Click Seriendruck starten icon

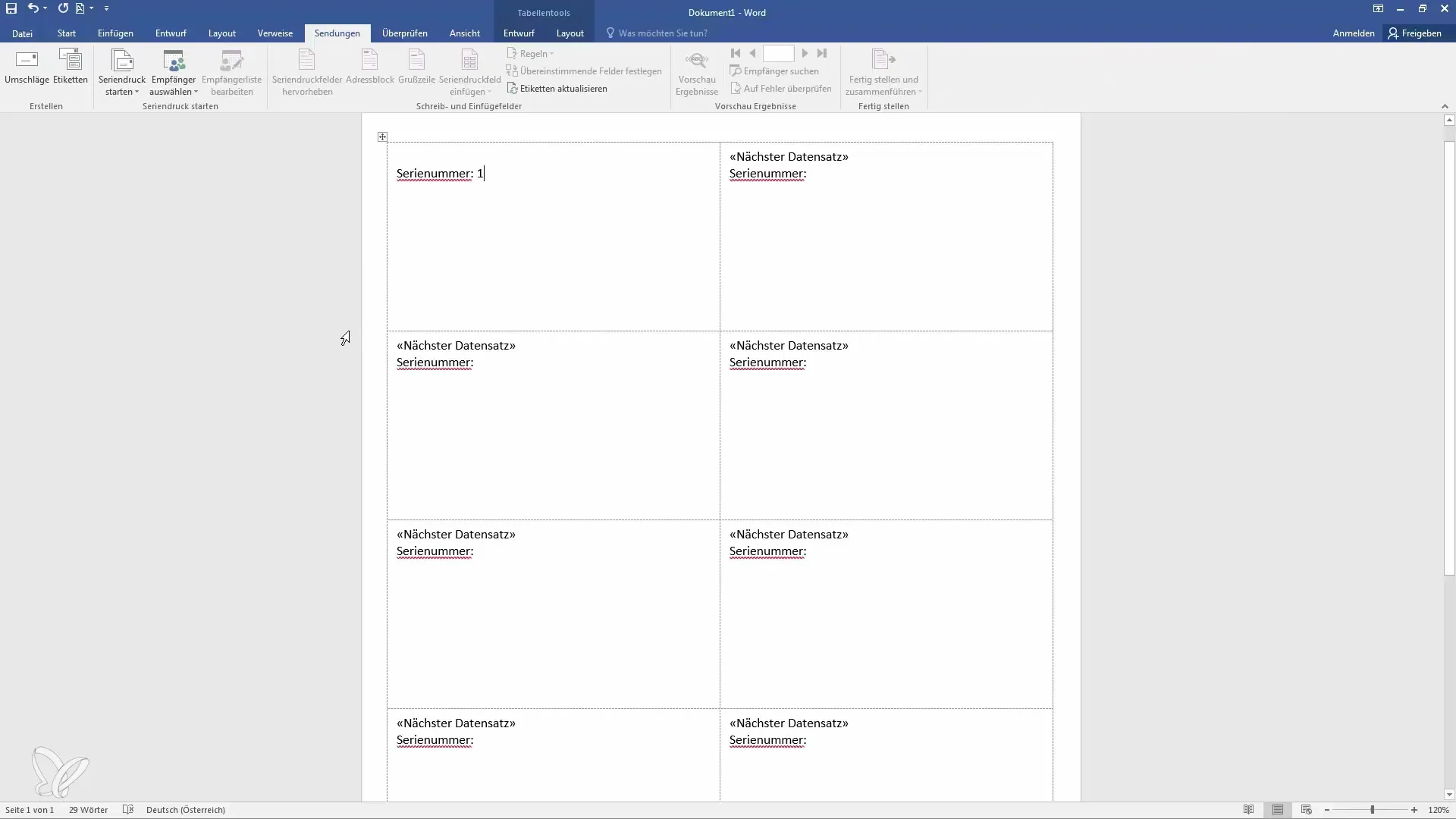click(x=122, y=59)
